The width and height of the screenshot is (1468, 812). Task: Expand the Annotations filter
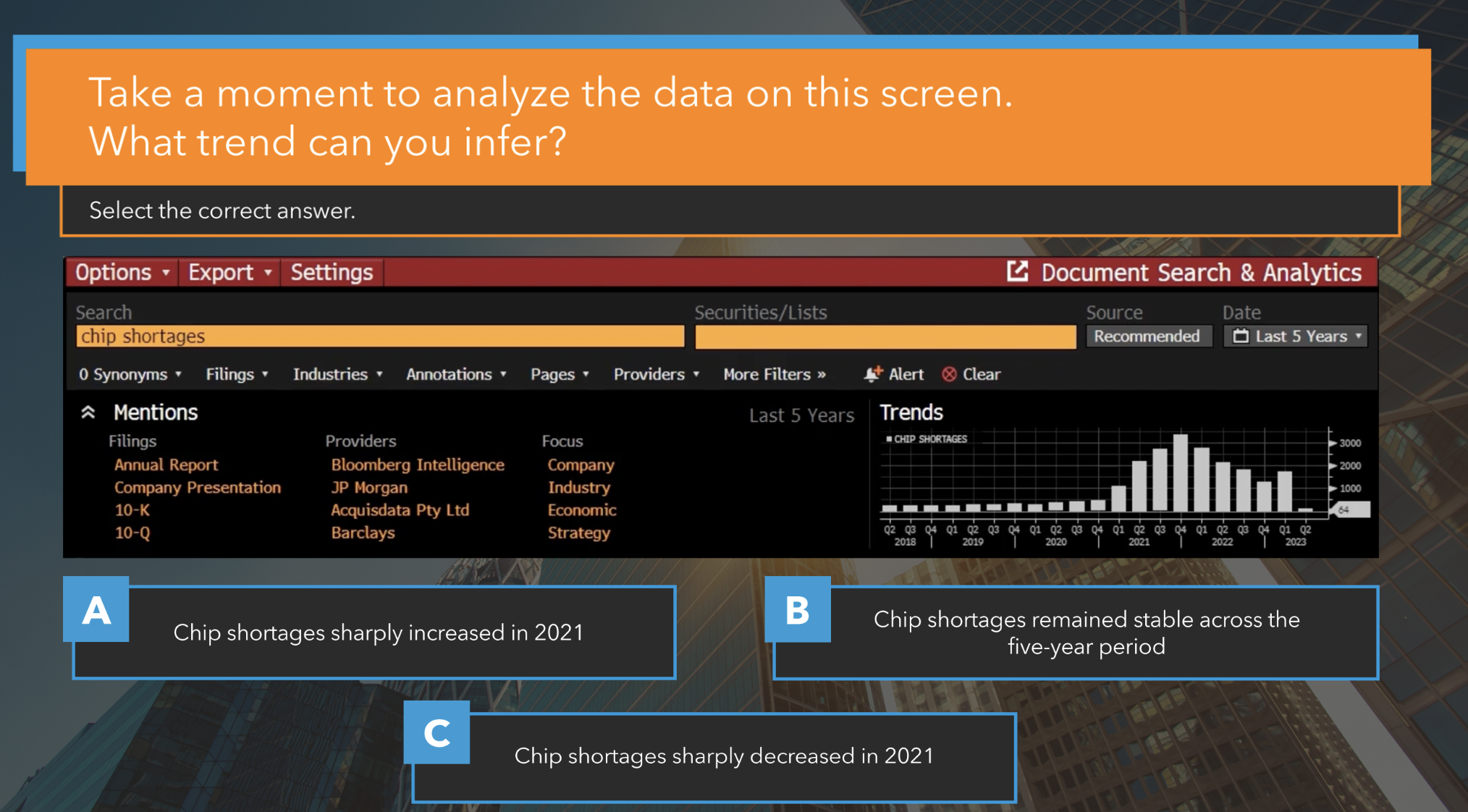tap(455, 374)
